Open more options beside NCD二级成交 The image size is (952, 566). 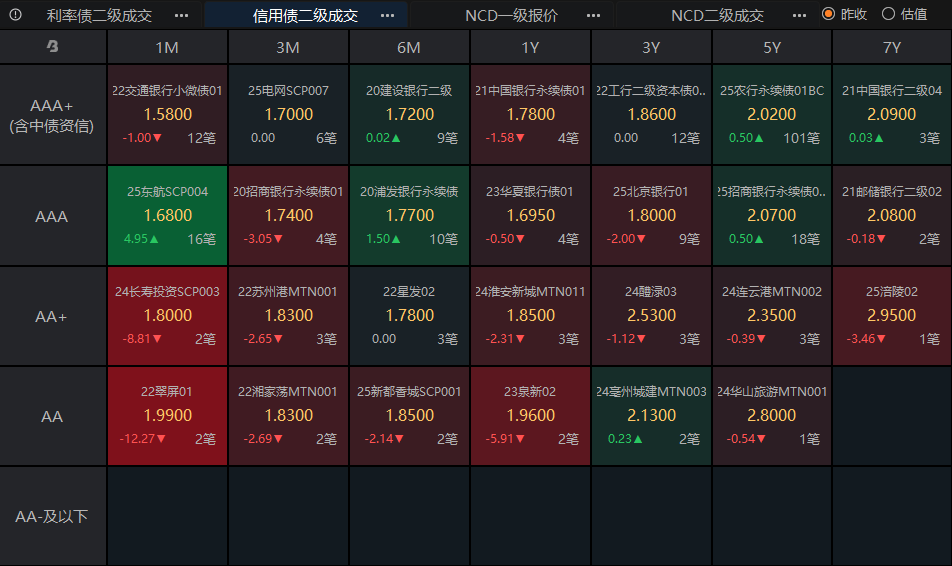click(x=800, y=15)
